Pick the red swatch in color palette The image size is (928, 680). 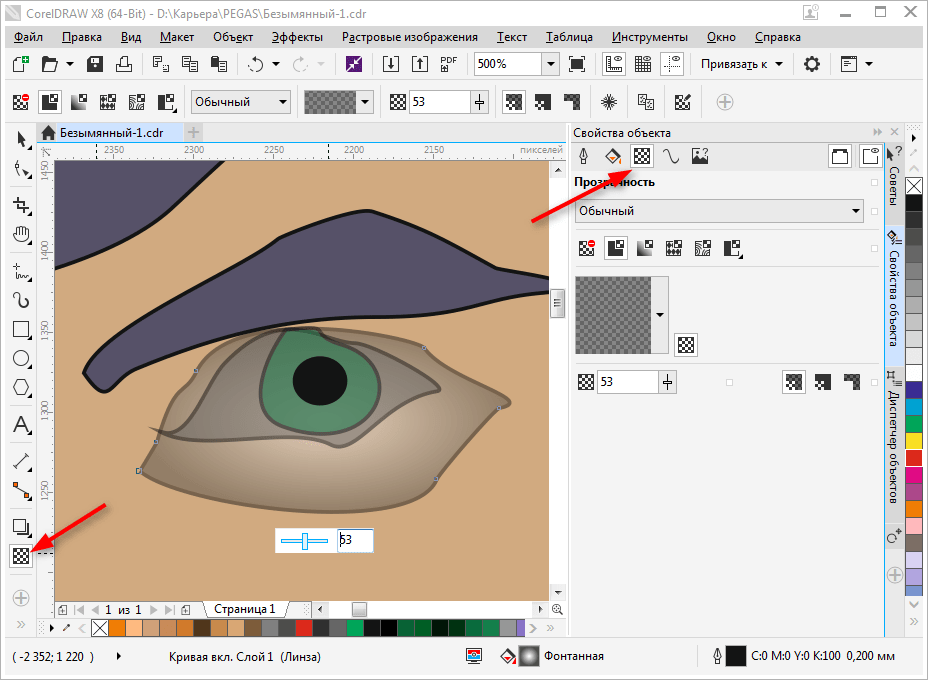click(914, 457)
